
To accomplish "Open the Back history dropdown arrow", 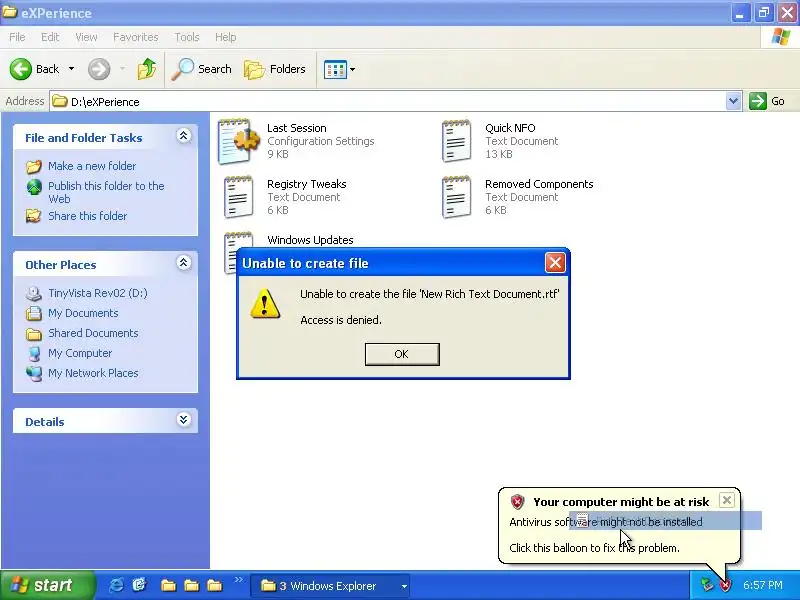I will [71, 69].
